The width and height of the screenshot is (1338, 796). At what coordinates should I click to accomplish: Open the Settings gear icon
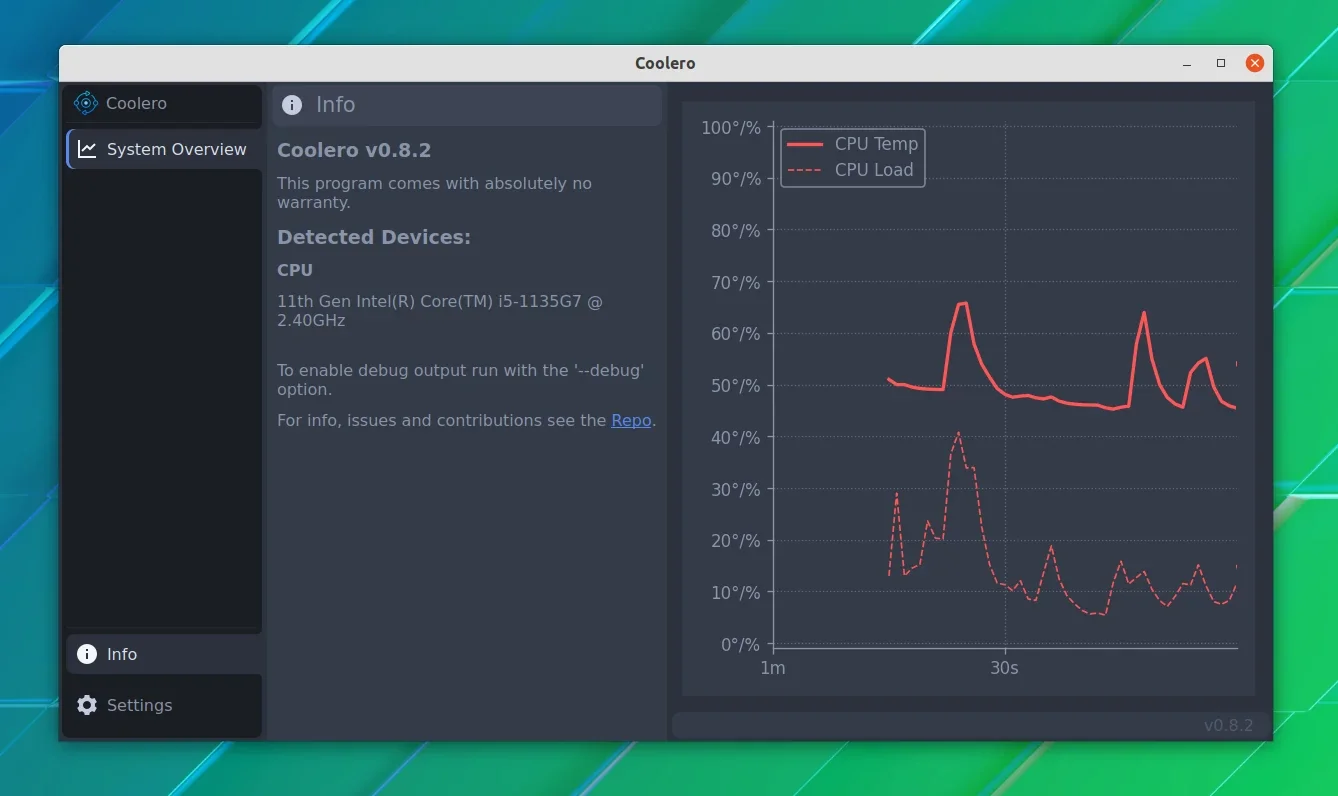tap(87, 705)
